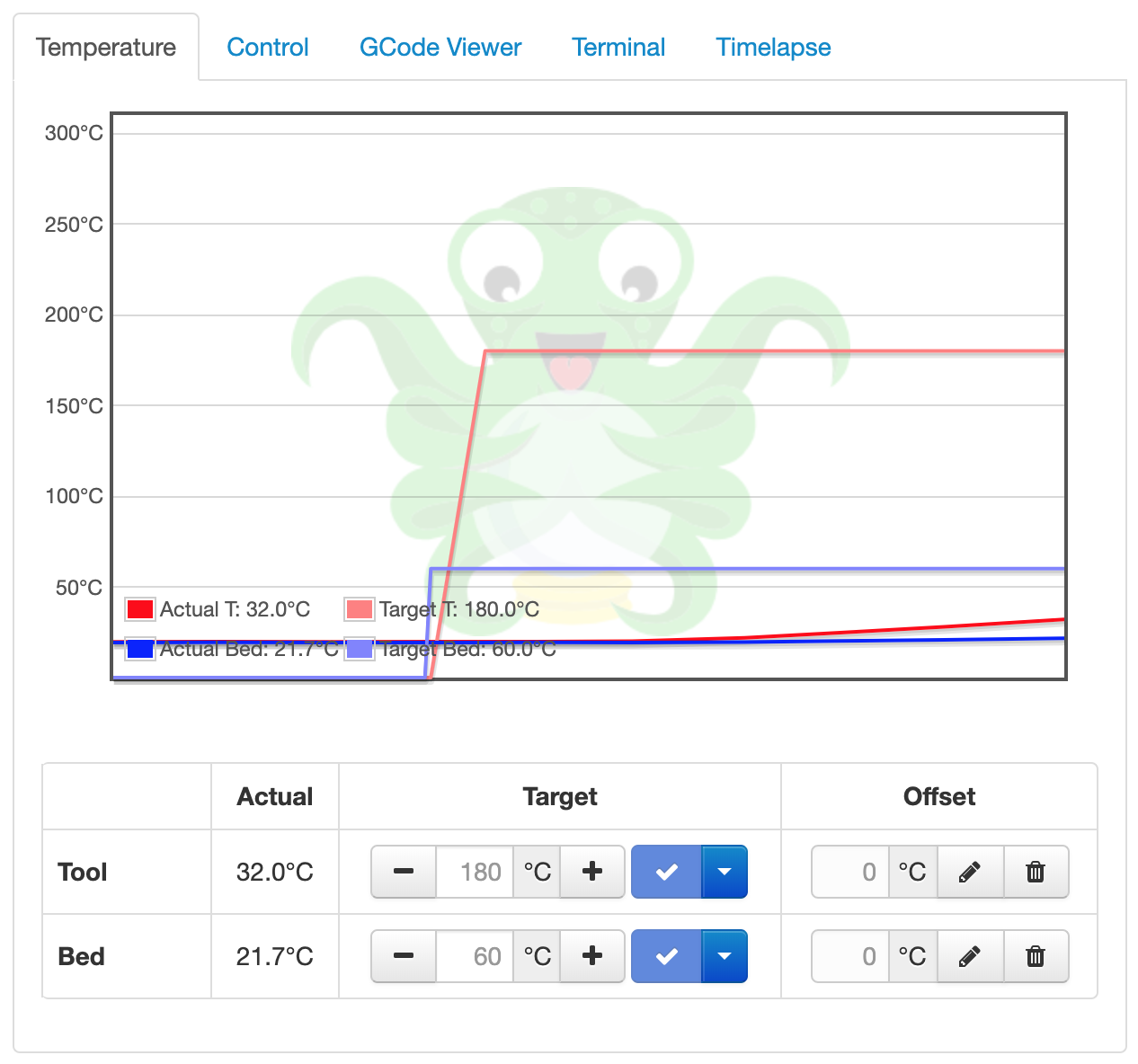The image size is (1138, 1064).
Task: Delete the Bed offset with the trash icon
Action: (x=1036, y=956)
